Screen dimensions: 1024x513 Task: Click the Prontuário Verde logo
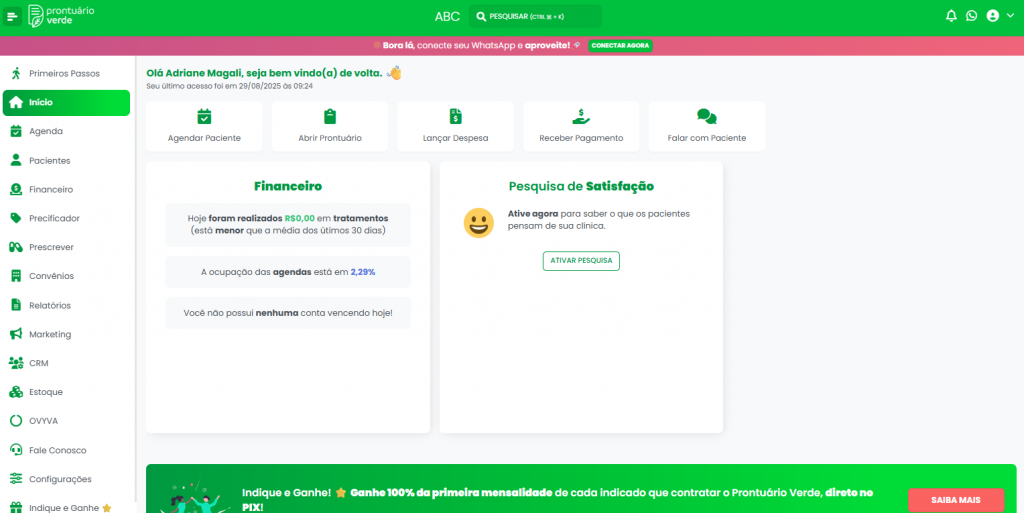tap(64, 16)
